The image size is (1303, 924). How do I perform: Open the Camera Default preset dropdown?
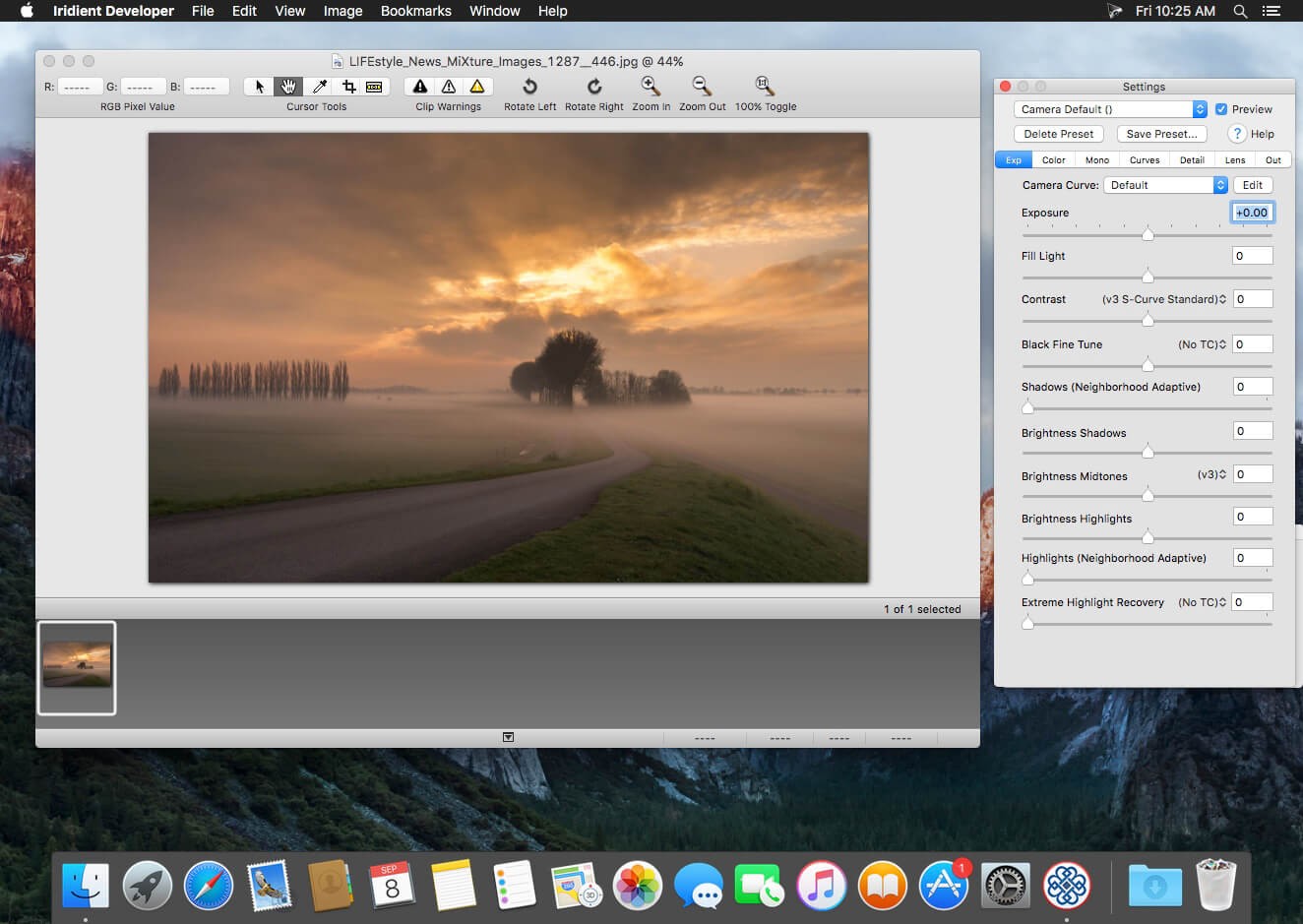1108,108
